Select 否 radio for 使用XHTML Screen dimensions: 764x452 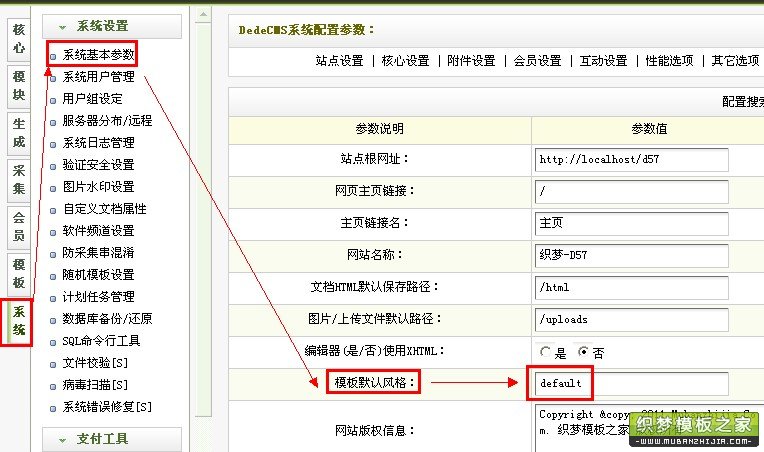[583, 352]
